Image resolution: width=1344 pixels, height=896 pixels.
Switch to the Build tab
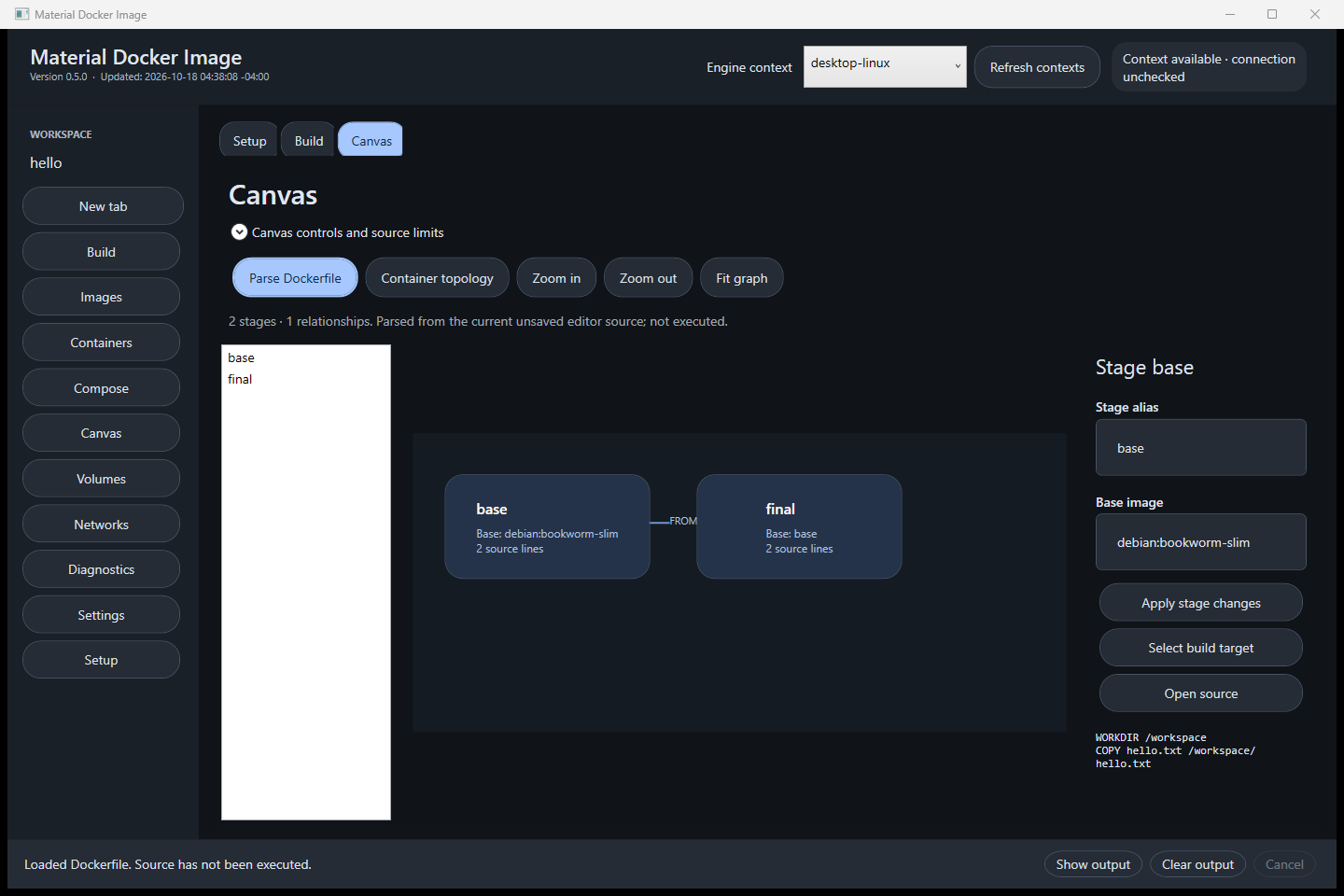coord(309,140)
